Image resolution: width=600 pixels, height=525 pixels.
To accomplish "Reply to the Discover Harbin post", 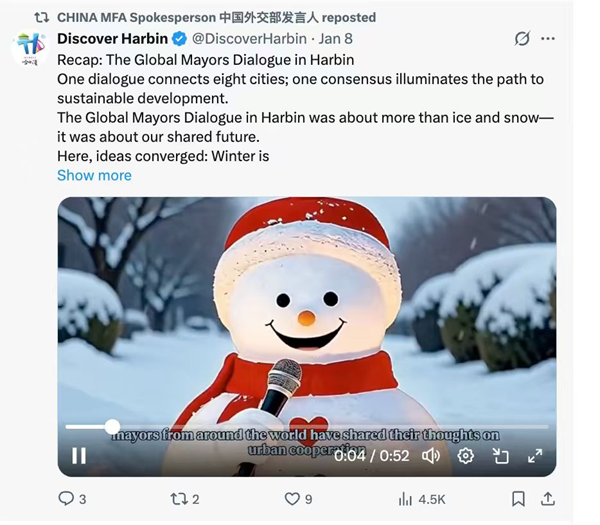I will (72, 499).
